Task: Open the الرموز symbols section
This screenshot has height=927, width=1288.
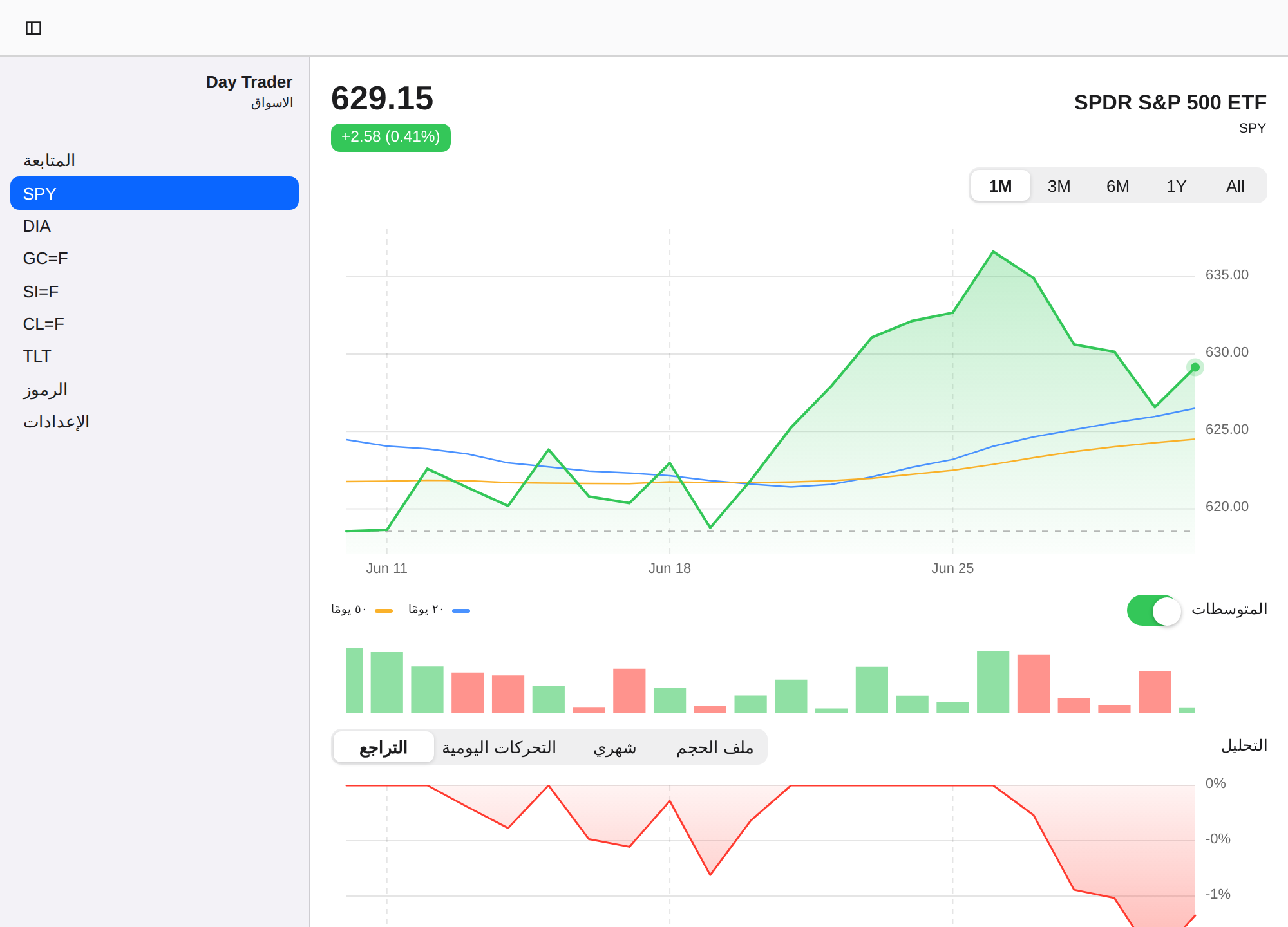Action: tap(45, 389)
